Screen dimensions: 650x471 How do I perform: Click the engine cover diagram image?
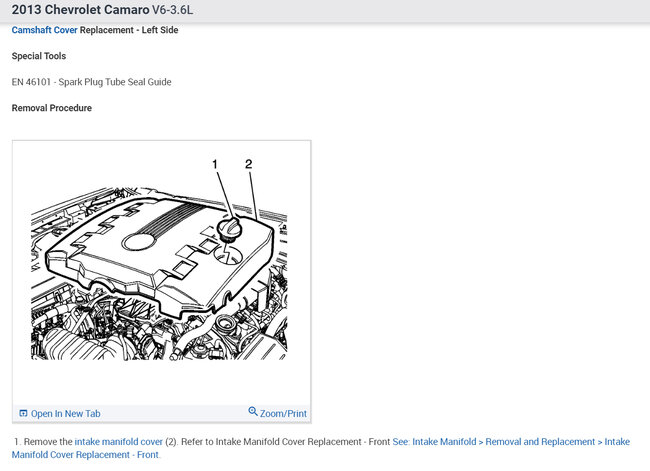[x=159, y=259]
